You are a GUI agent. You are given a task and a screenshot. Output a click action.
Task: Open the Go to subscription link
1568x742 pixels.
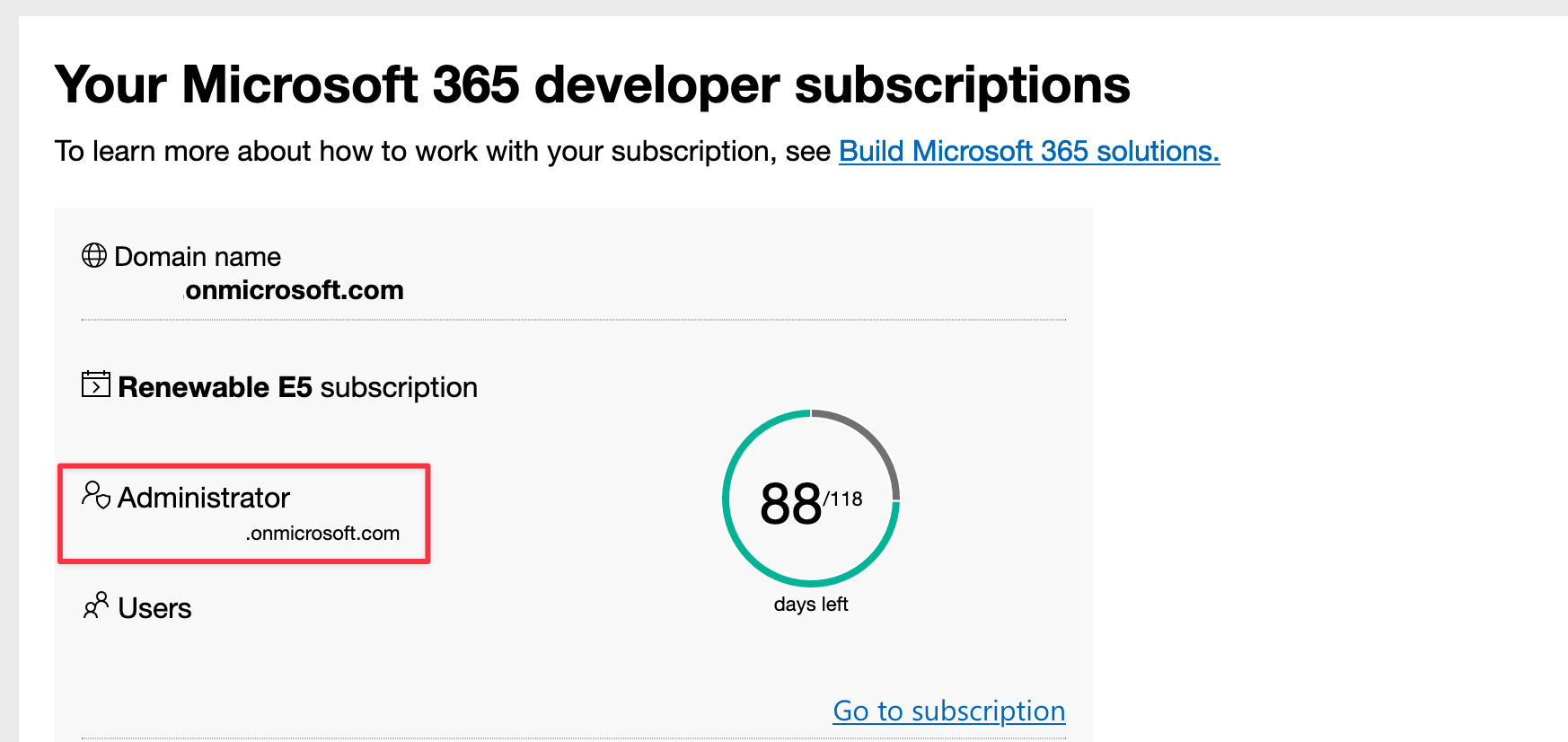[x=949, y=711]
